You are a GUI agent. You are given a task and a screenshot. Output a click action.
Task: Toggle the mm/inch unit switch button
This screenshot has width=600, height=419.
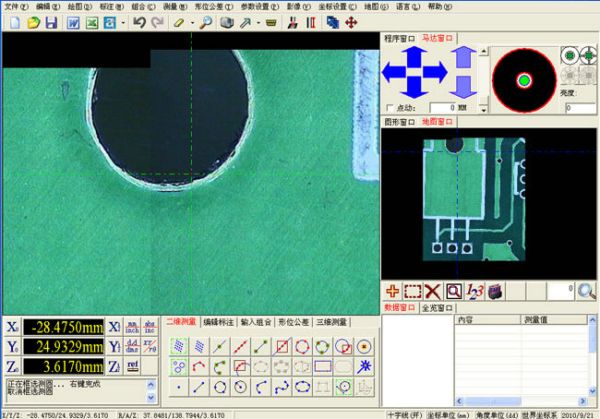[x=132, y=327]
